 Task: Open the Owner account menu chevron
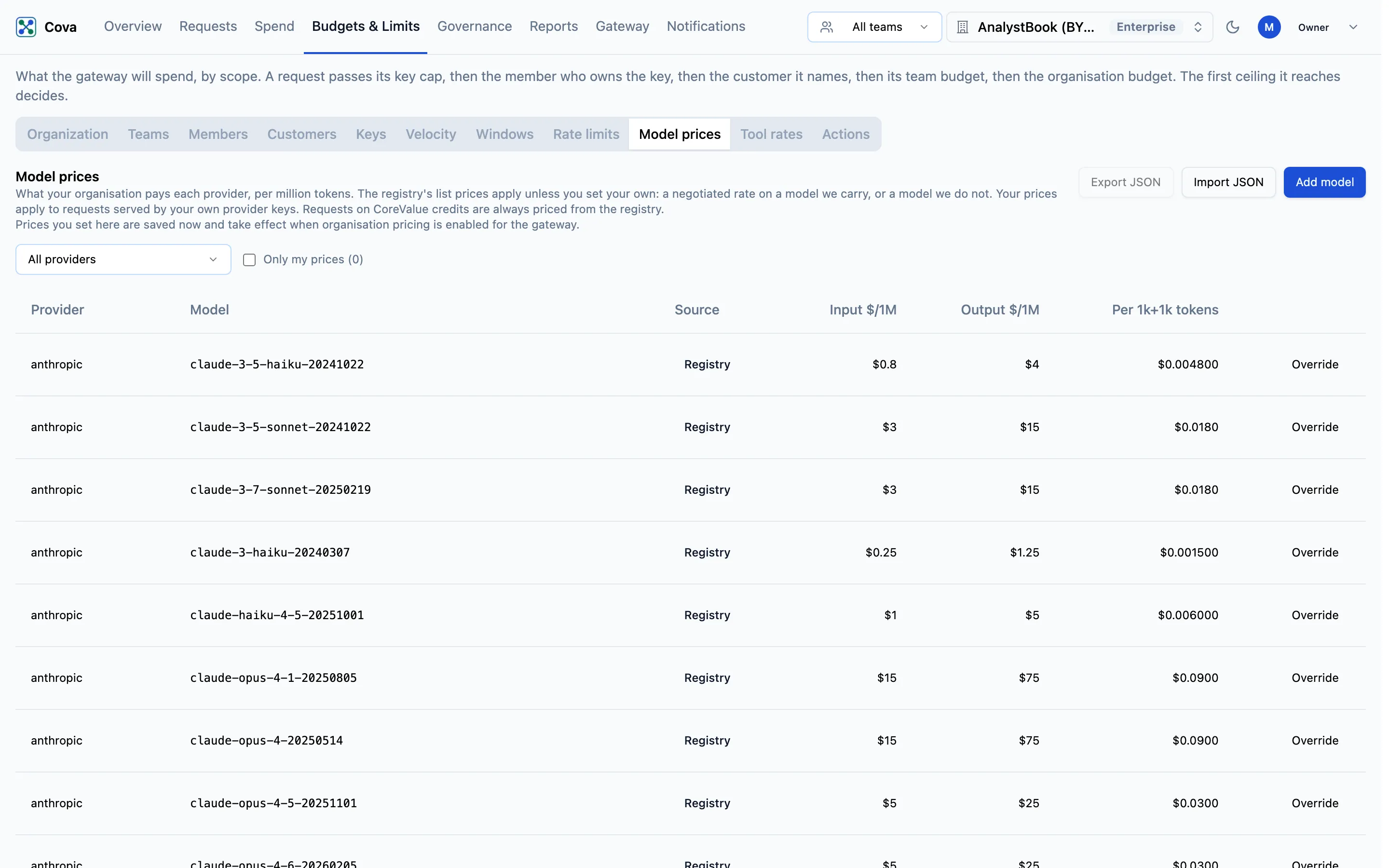tap(1353, 27)
